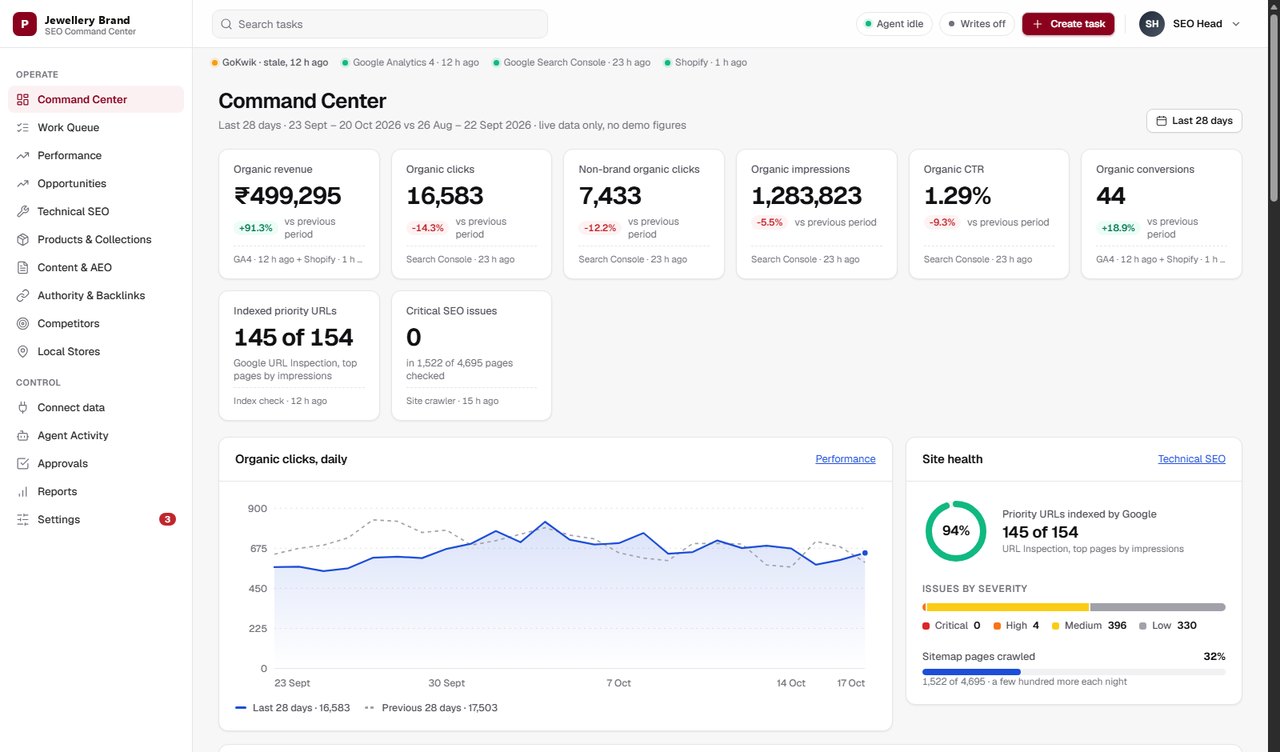Screen dimensions: 1280x752
Task: Click the Connect data plug icon
Action: [x=23, y=407]
